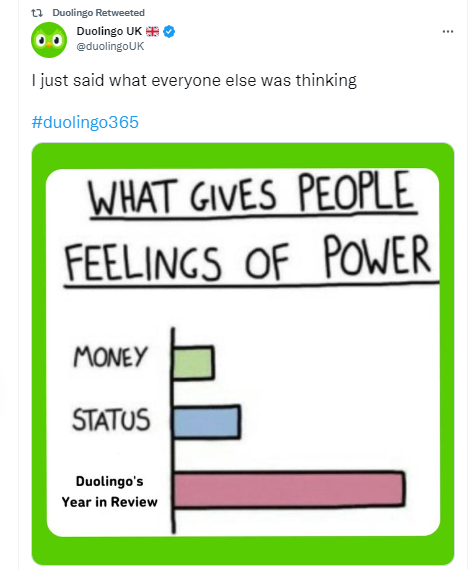
Task: Click the Duolingo Retweeted label
Action: [x=99, y=13]
